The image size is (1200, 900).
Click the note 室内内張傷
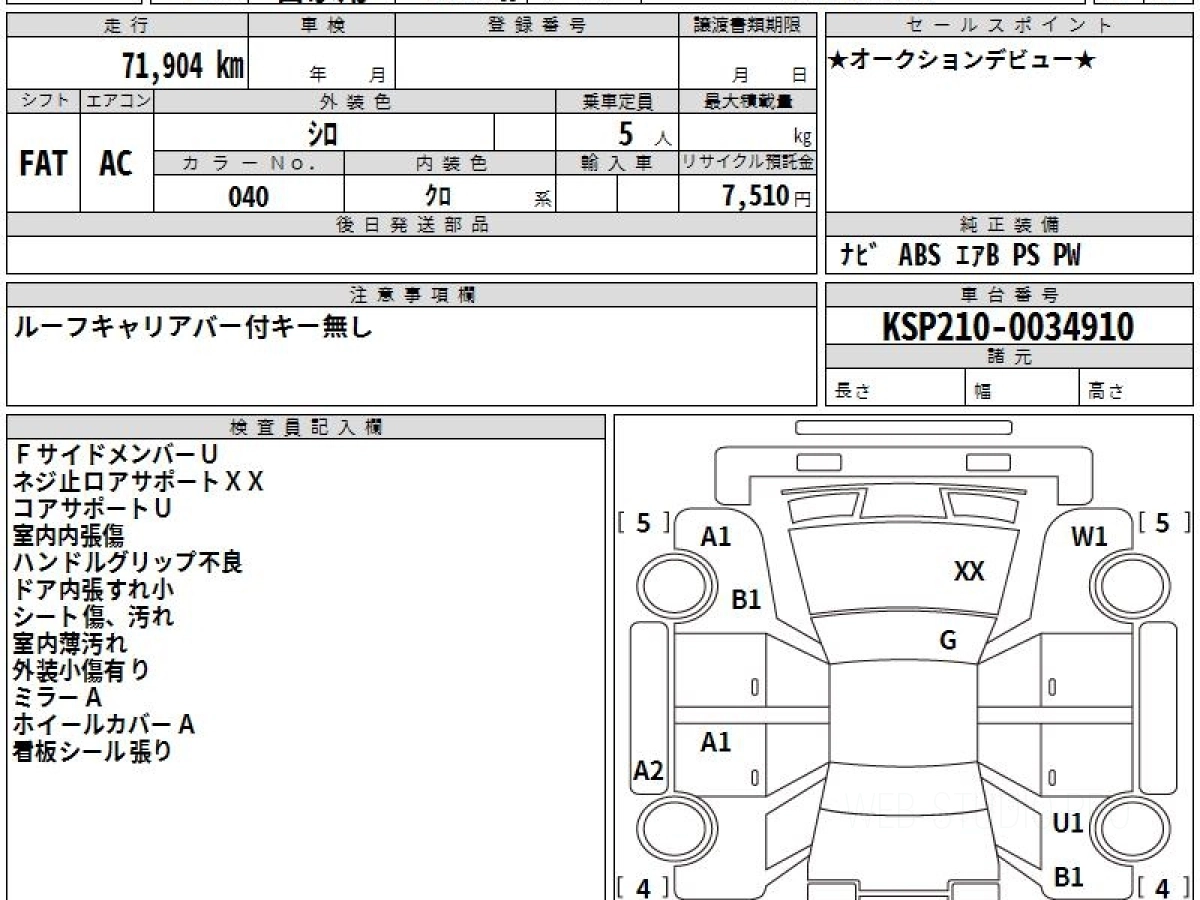point(68,536)
